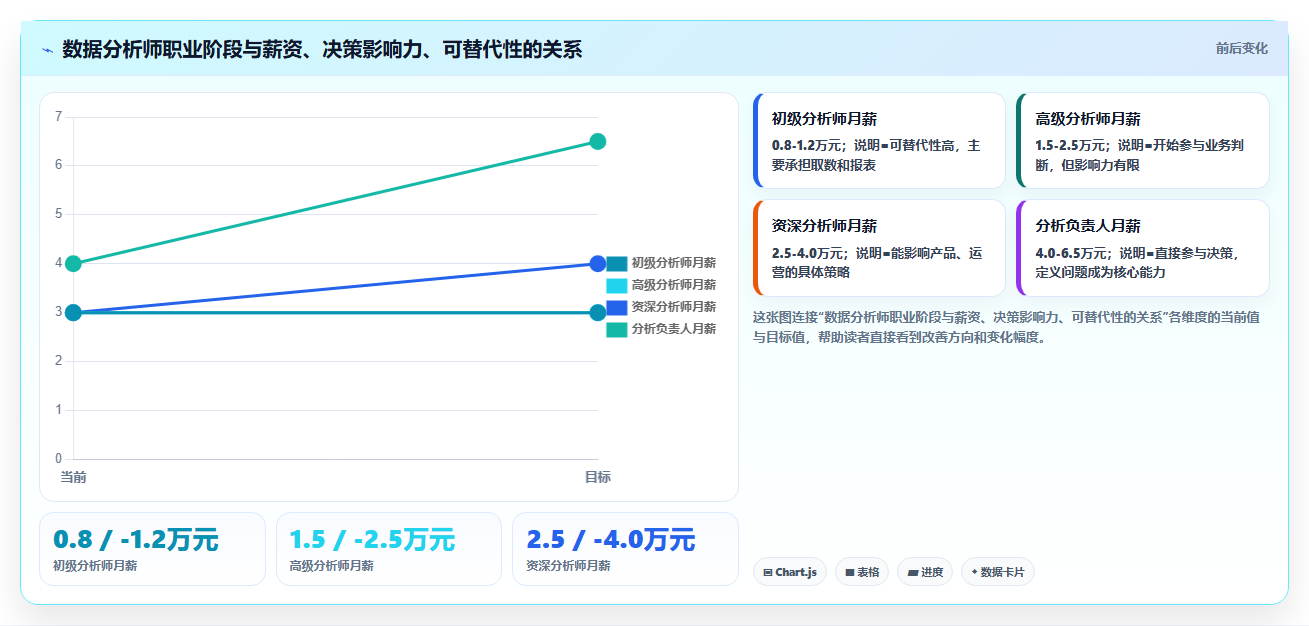Click 初级分析师月薪 legend label
1309x626 pixels.
(674, 263)
